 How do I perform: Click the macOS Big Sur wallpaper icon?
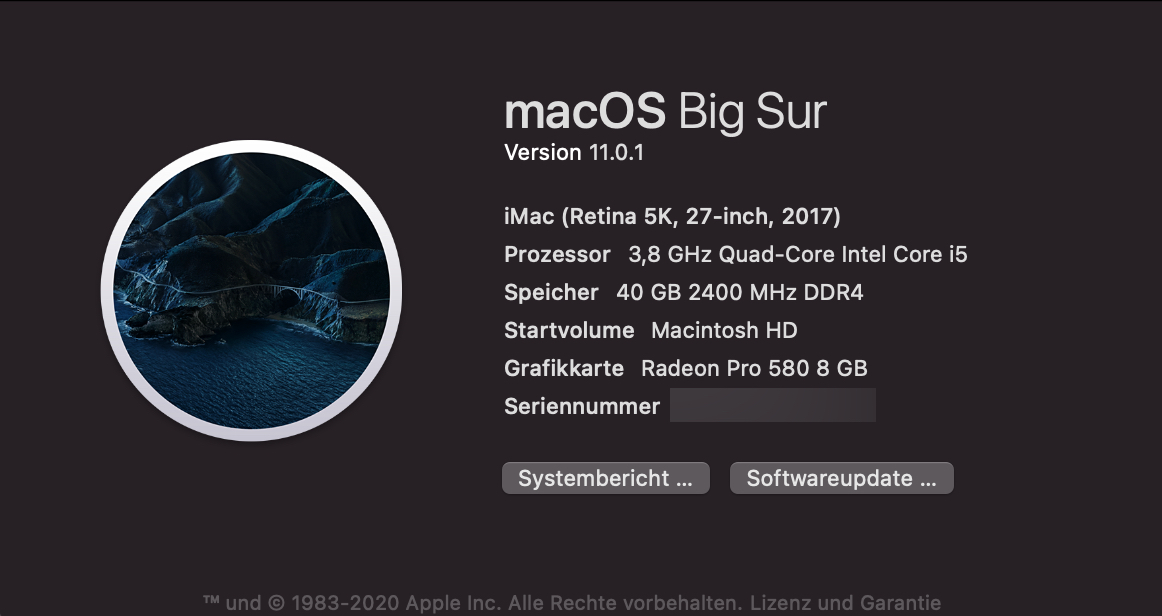click(x=251, y=290)
